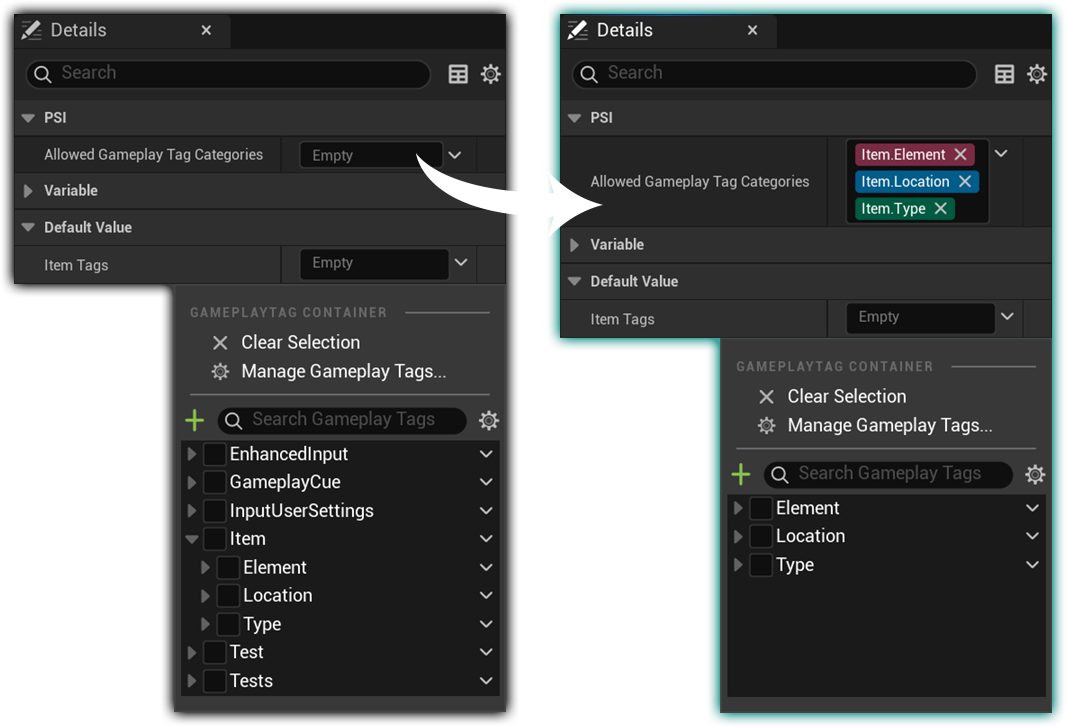Open Manage Gameplay Tags in the right tag container

coord(889,425)
